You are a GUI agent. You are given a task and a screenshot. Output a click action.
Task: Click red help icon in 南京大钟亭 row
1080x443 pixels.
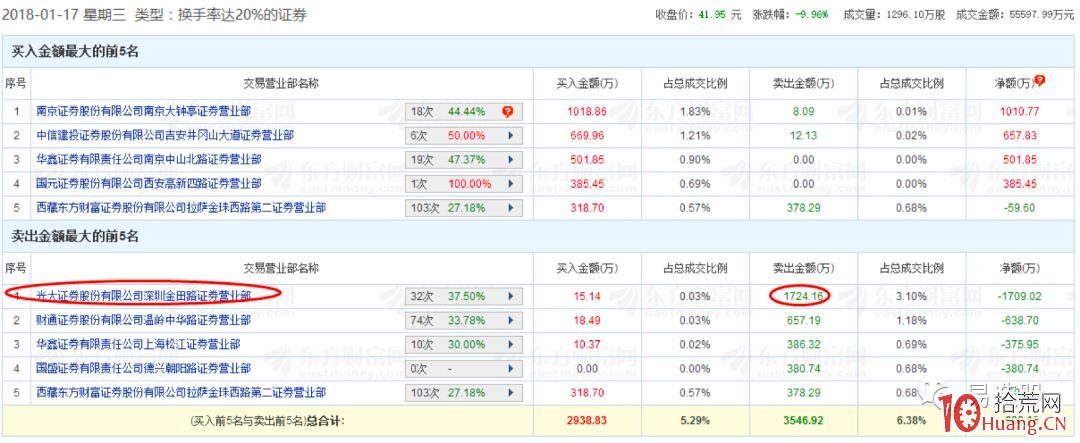[x=508, y=112]
